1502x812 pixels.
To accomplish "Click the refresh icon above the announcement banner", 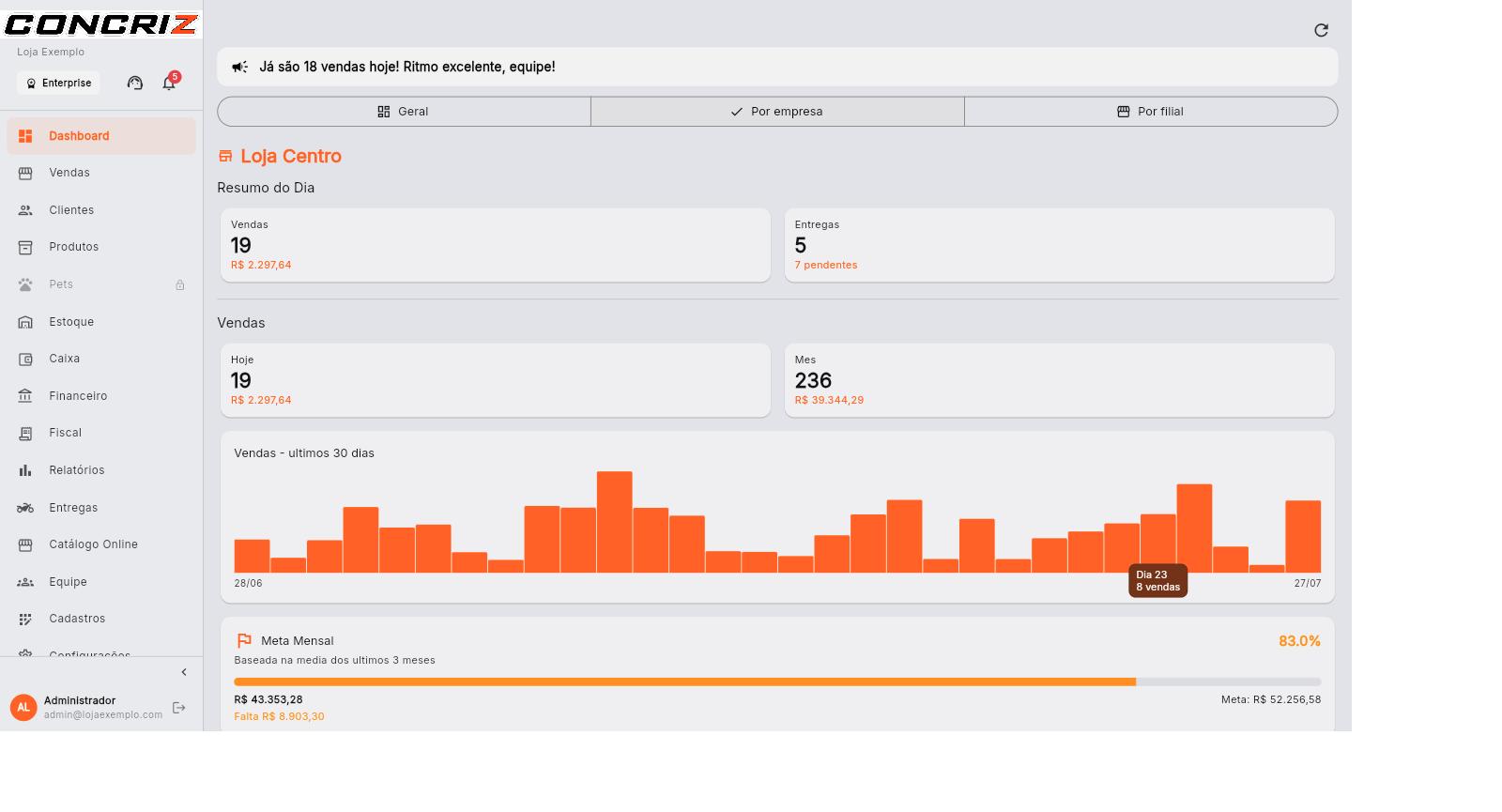I will point(1321,30).
